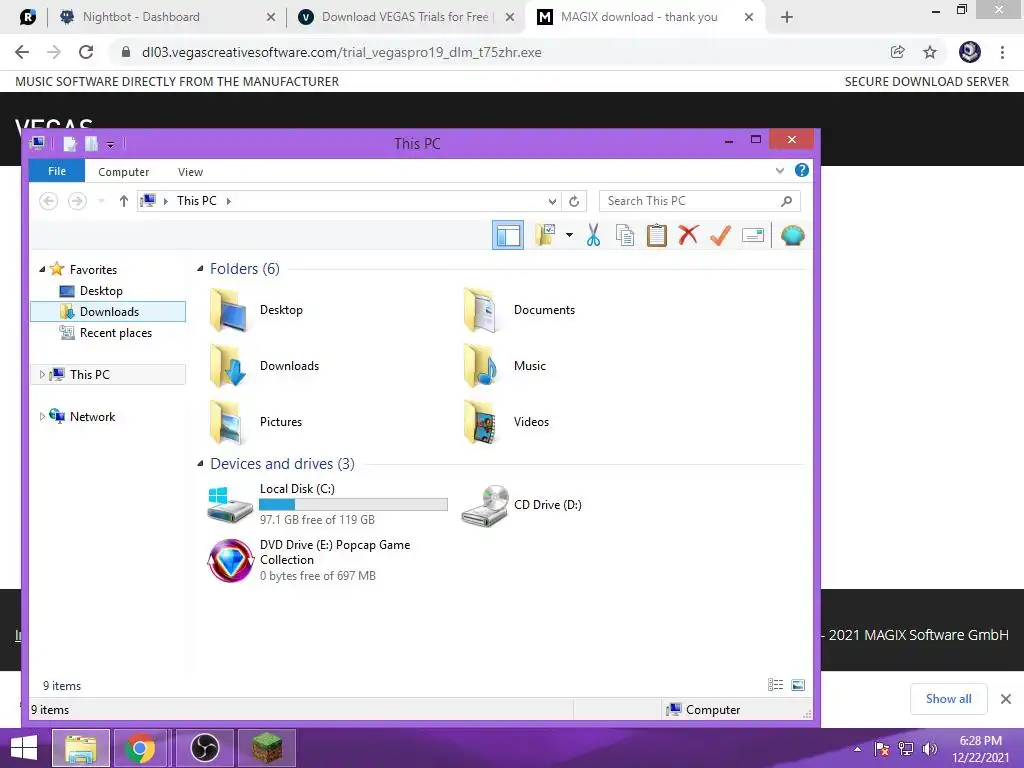
Task: Open the address bar history dropdown
Action: pyautogui.click(x=552, y=201)
